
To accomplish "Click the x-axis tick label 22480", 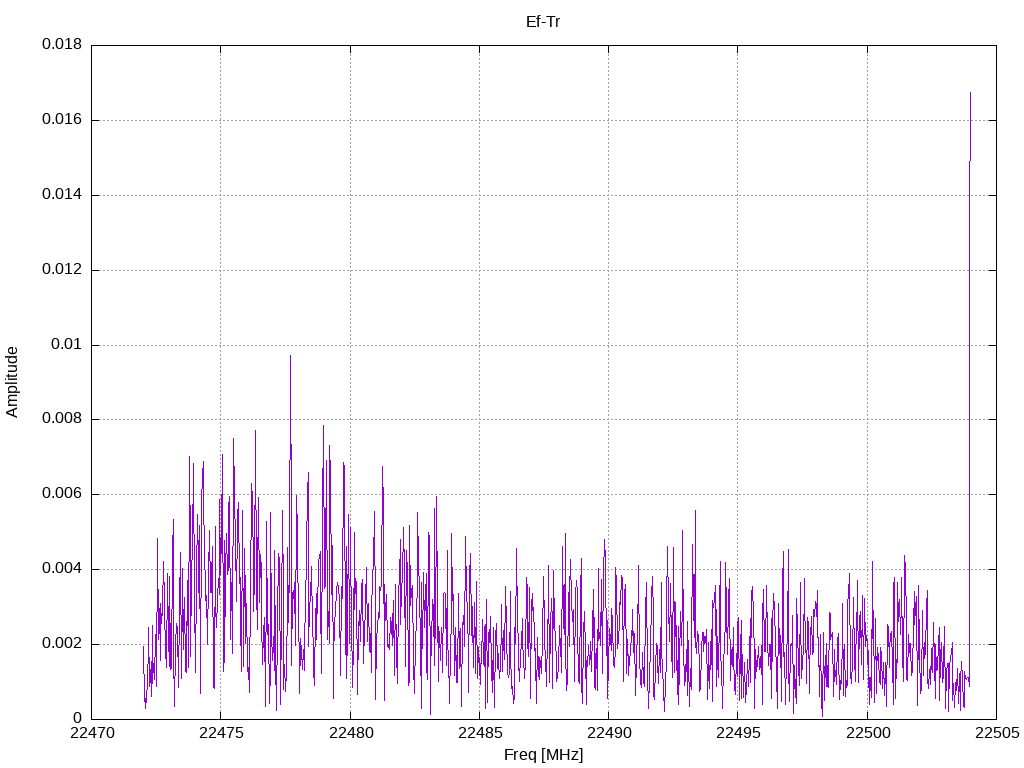I will tap(350, 733).
